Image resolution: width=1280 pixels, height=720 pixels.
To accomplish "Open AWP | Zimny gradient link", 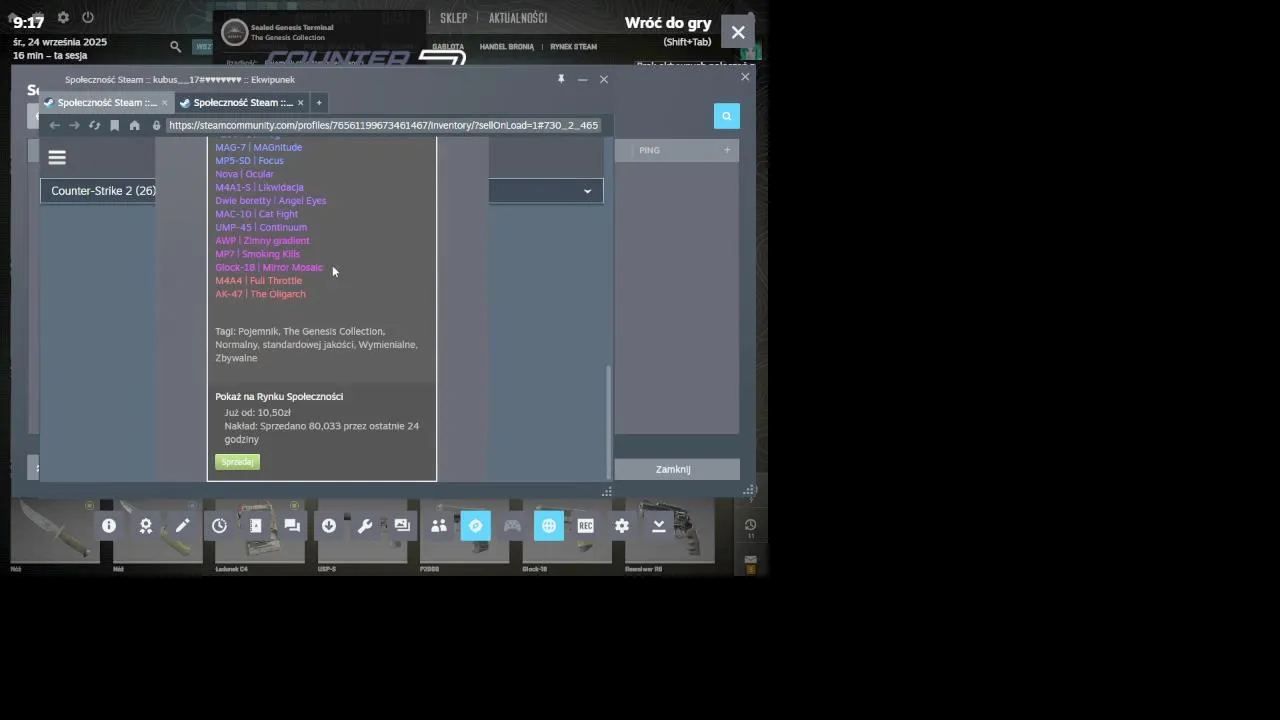I will 262,241.
